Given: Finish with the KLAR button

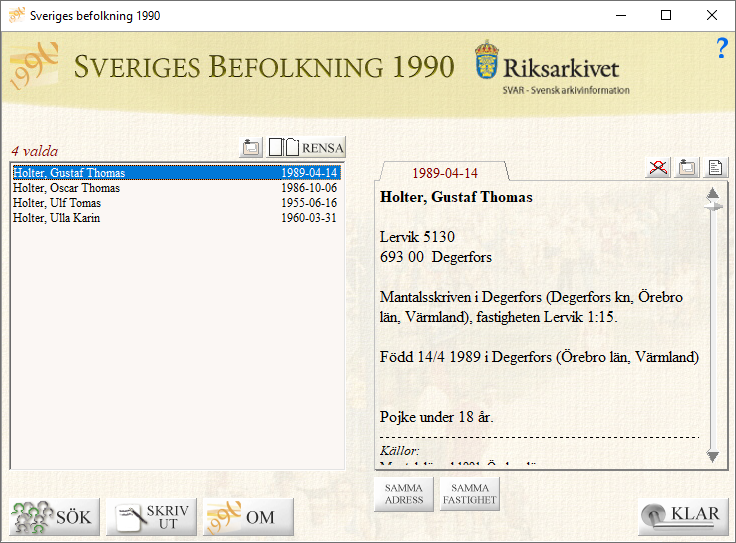Looking at the screenshot, I should (x=683, y=517).
